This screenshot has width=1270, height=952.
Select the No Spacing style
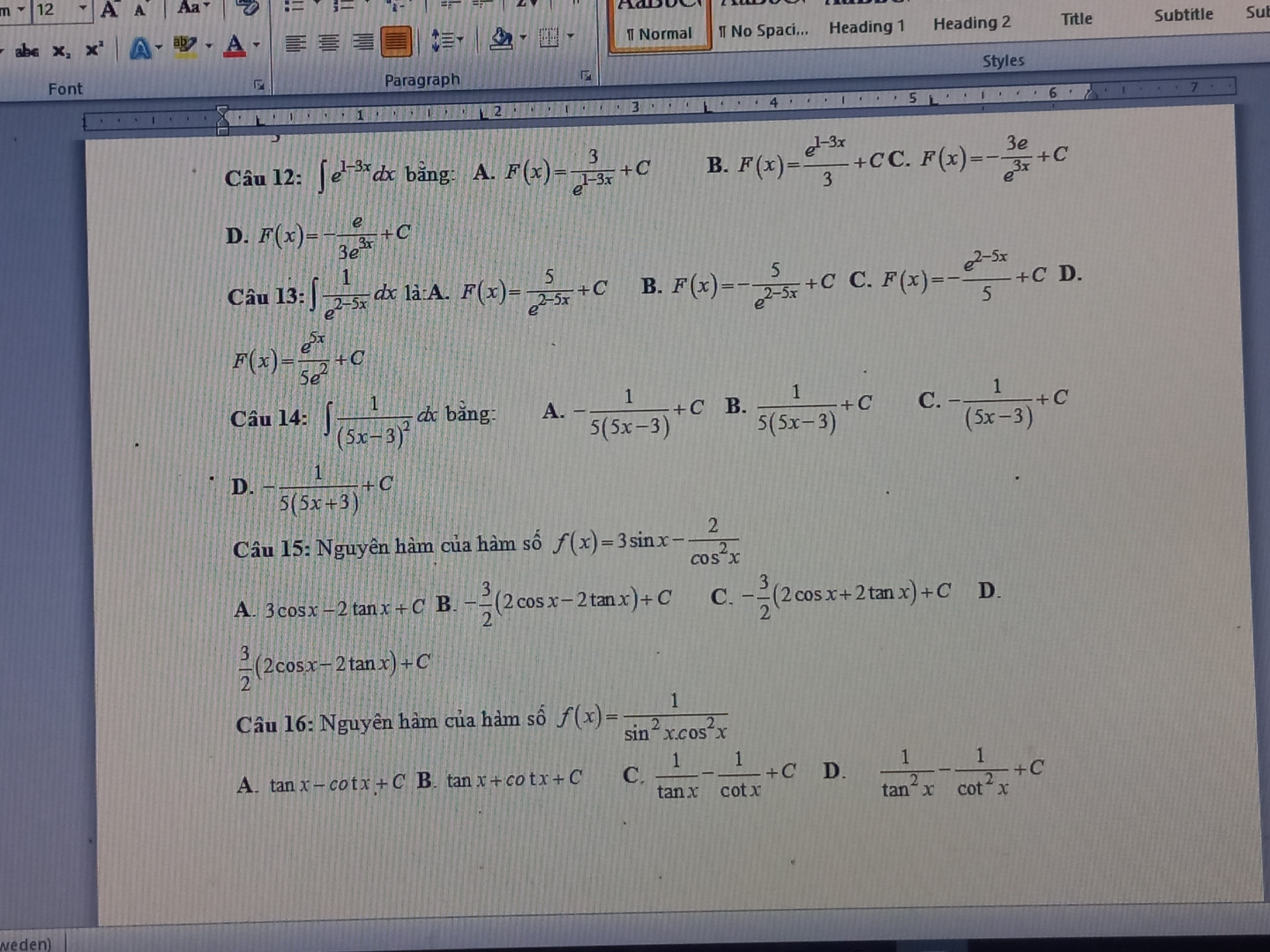click(763, 31)
